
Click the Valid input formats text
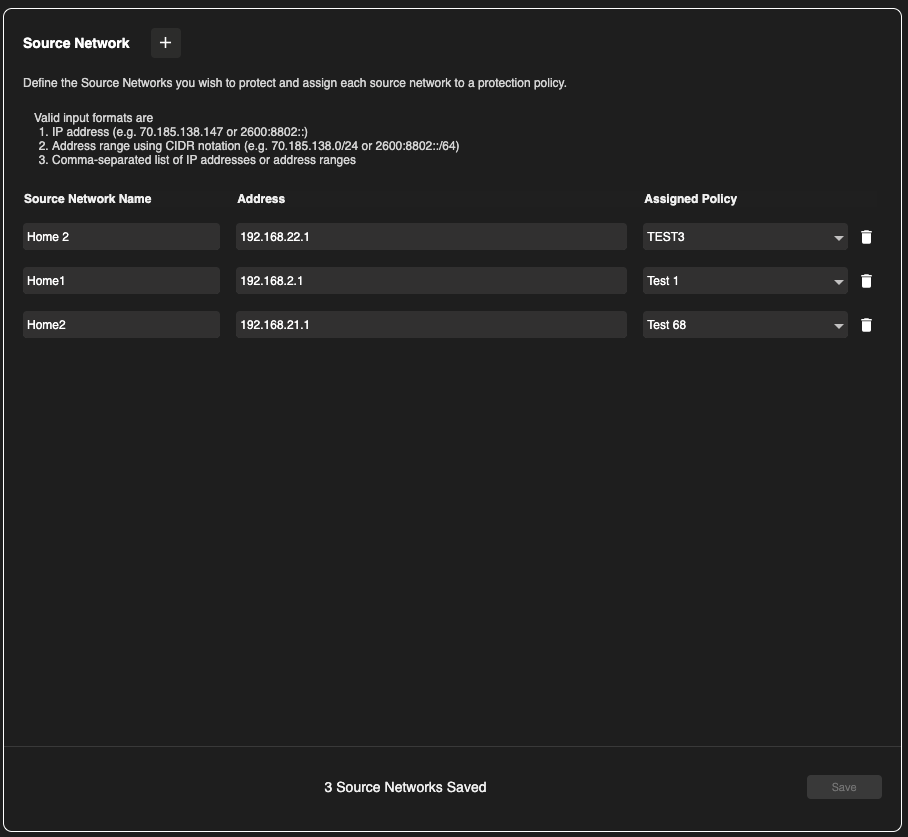(x=93, y=118)
